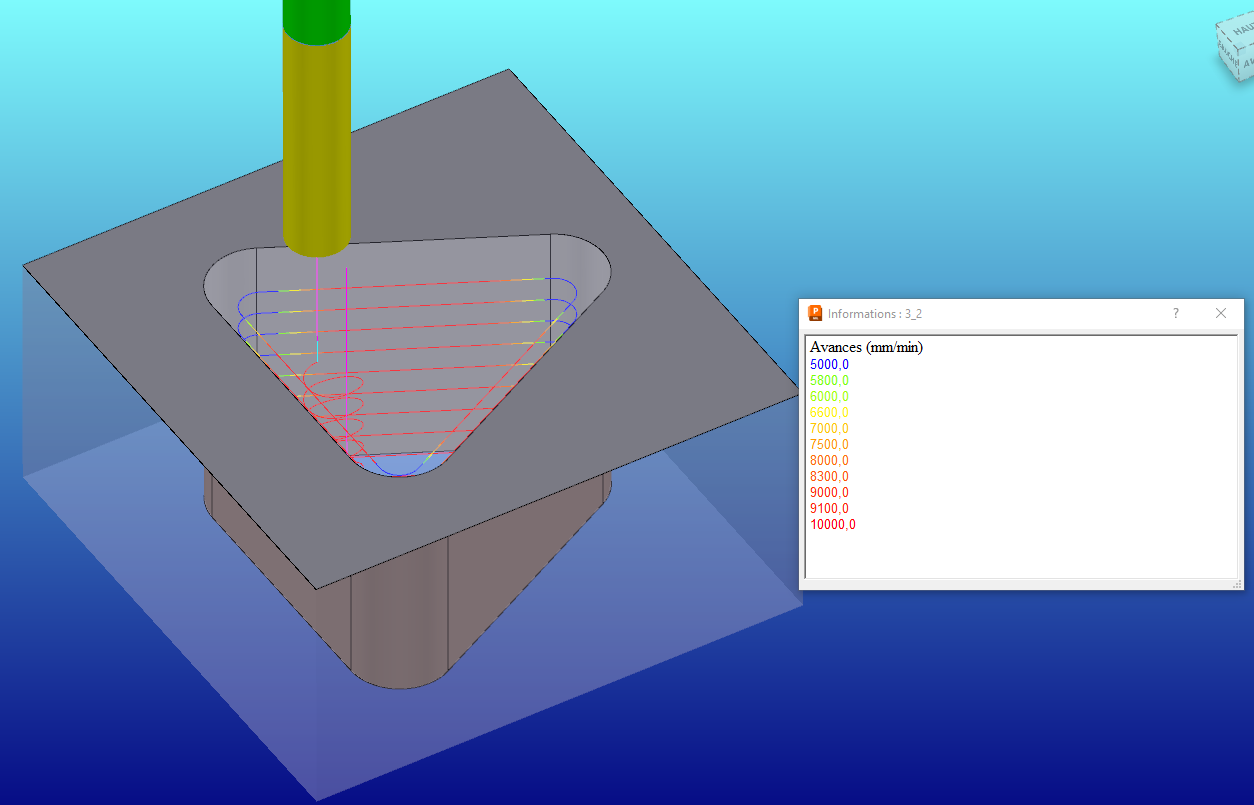This screenshot has height=805, width=1254.
Task: Click the 6000,0 feed rate value
Action: pos(829,397)
